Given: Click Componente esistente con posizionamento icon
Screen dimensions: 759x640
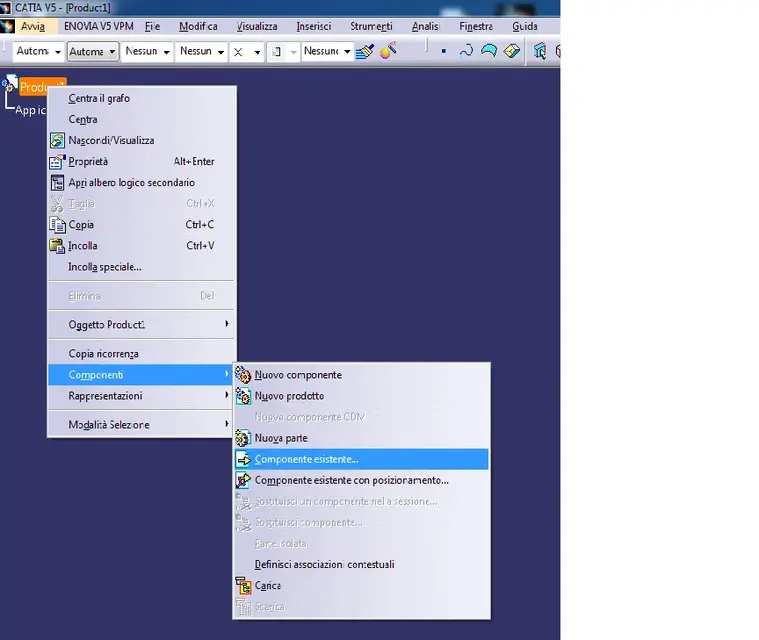Looking at the screenshot, I should 243,480.
